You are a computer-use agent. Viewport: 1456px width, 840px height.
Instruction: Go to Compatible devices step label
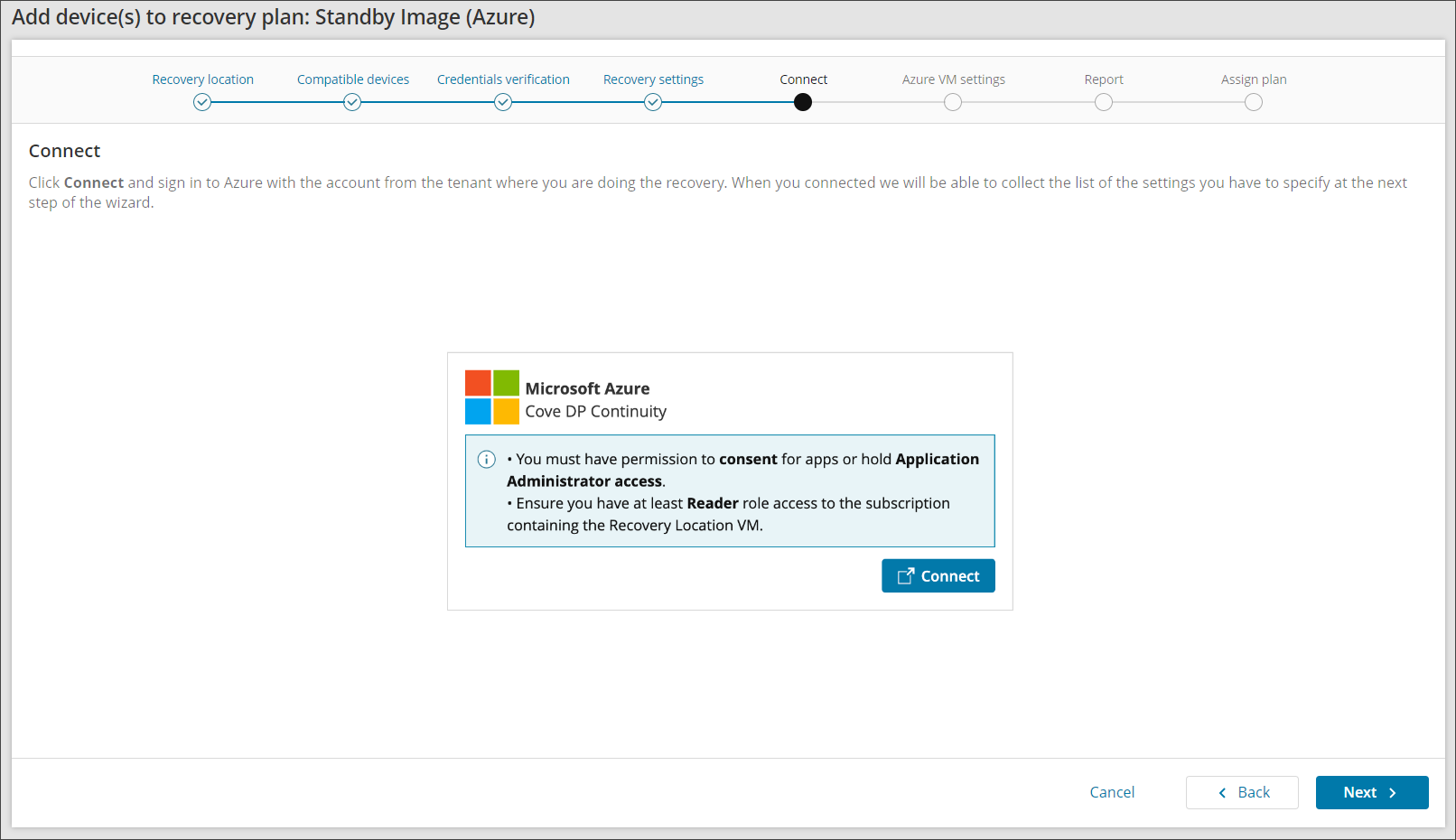point(353,79)
